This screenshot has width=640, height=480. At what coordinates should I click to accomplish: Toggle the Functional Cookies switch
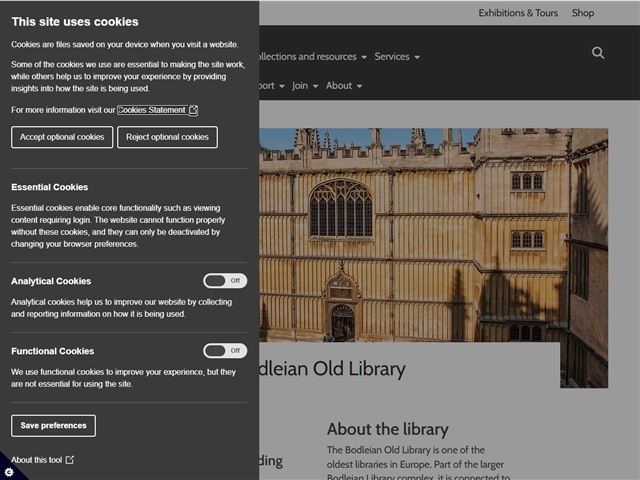(x=225, y=351)
